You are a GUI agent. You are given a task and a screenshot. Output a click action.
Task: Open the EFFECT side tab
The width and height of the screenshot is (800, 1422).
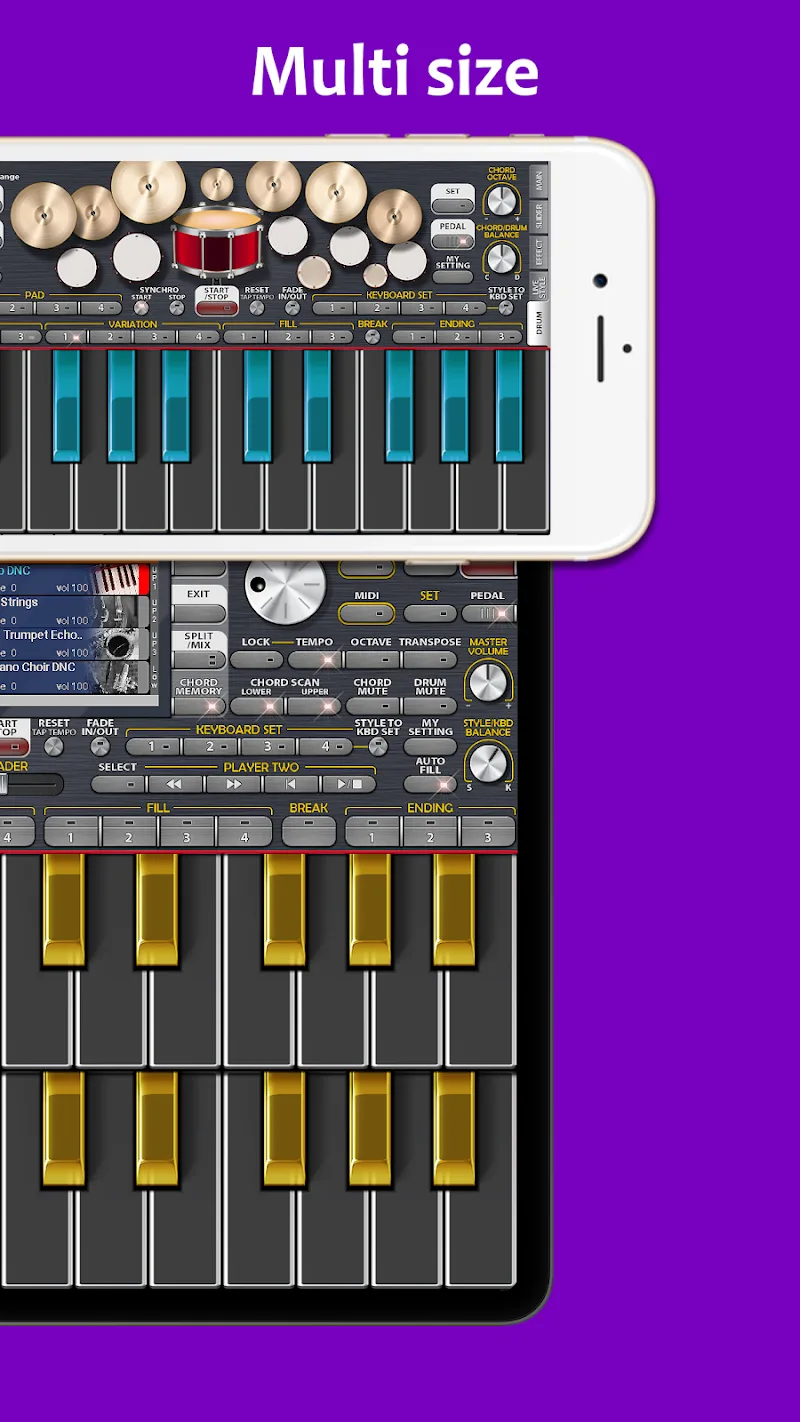(x=538, y=251)
